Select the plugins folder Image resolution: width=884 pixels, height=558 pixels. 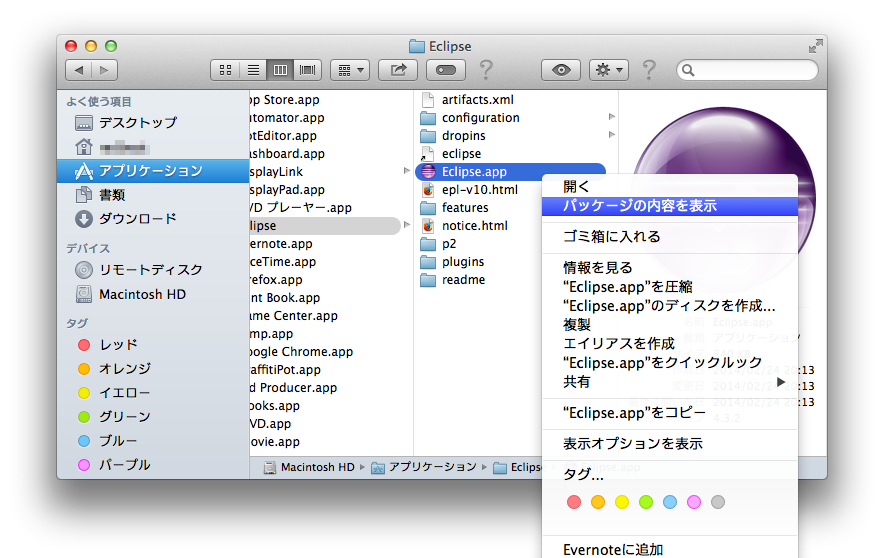(x=463, y=262)
